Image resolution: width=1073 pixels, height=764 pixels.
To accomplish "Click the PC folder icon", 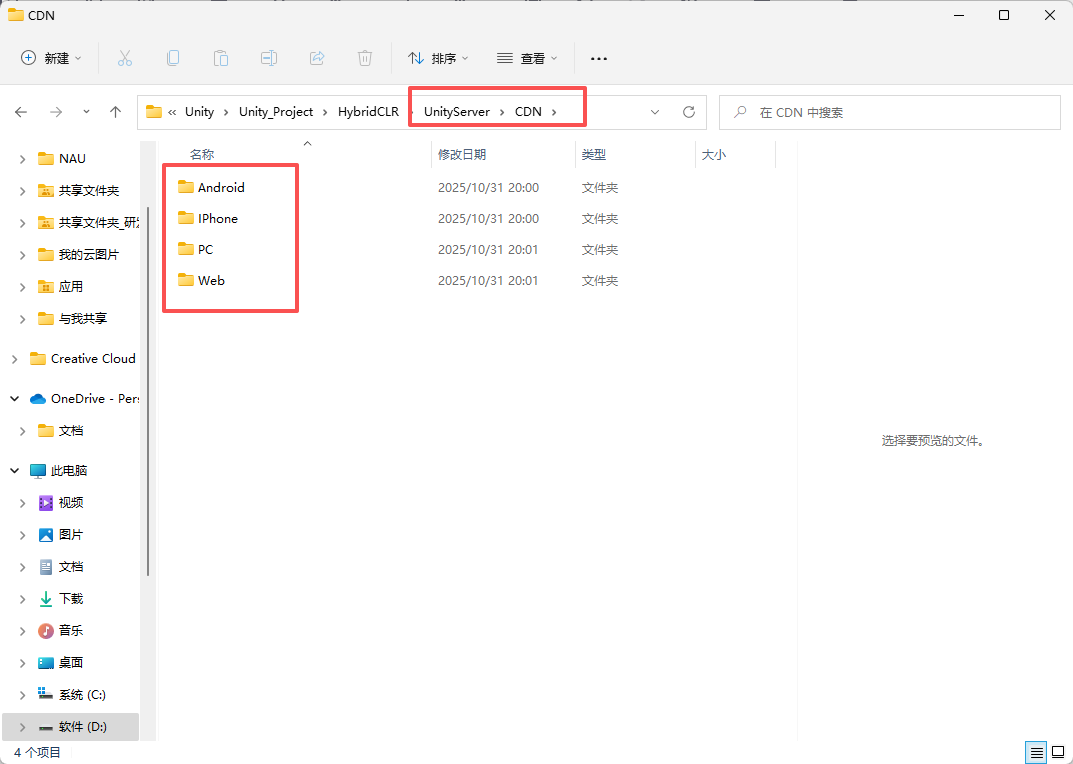I will [185, 249].
